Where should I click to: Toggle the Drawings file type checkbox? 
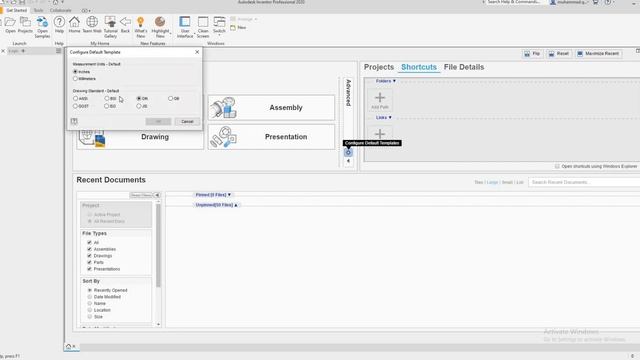[x=89, y=256]
